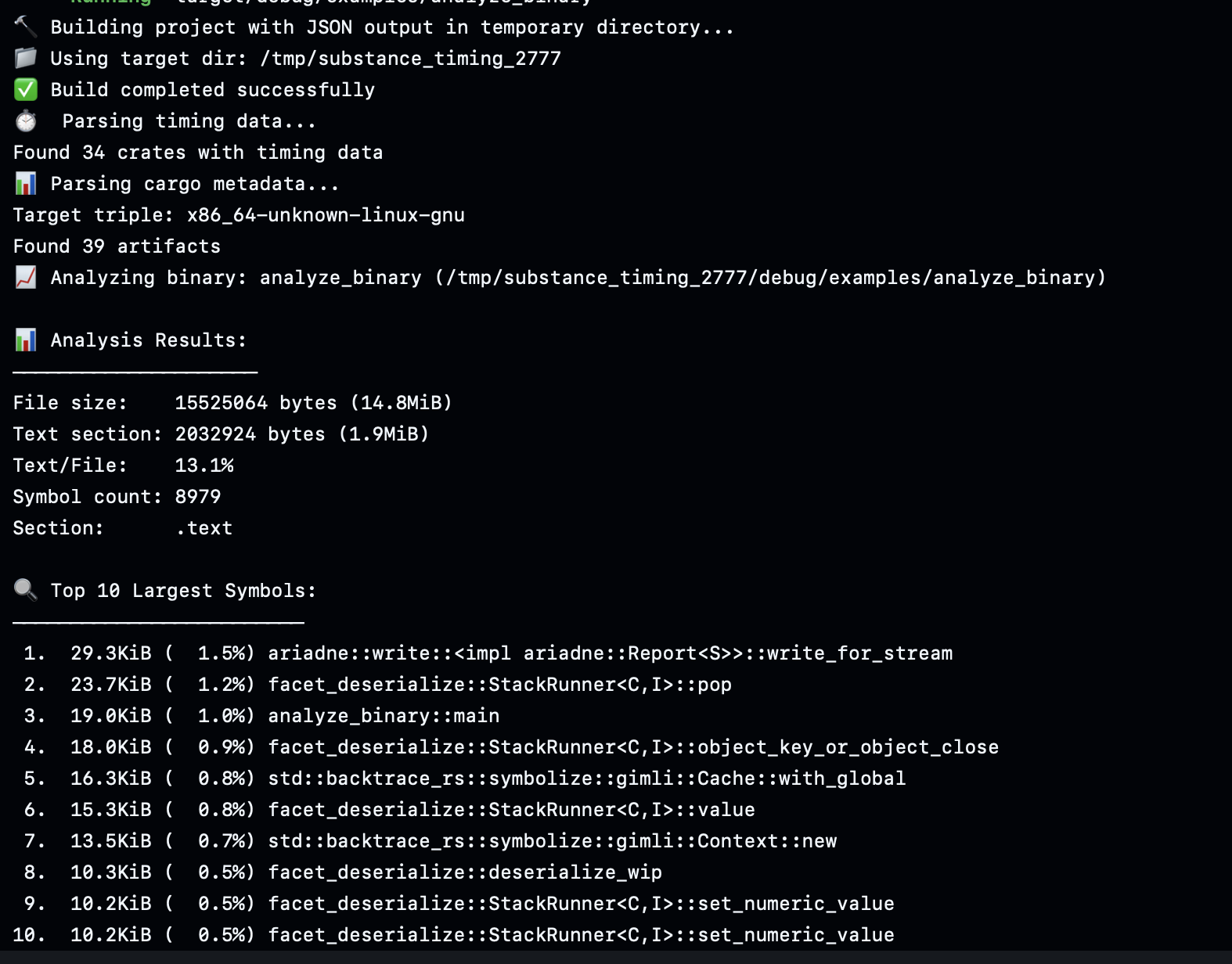Click the /tmp/substance_timing_2777 target dir path
The height and width of the screenshot is (964, 1232).
pos(409,59)
